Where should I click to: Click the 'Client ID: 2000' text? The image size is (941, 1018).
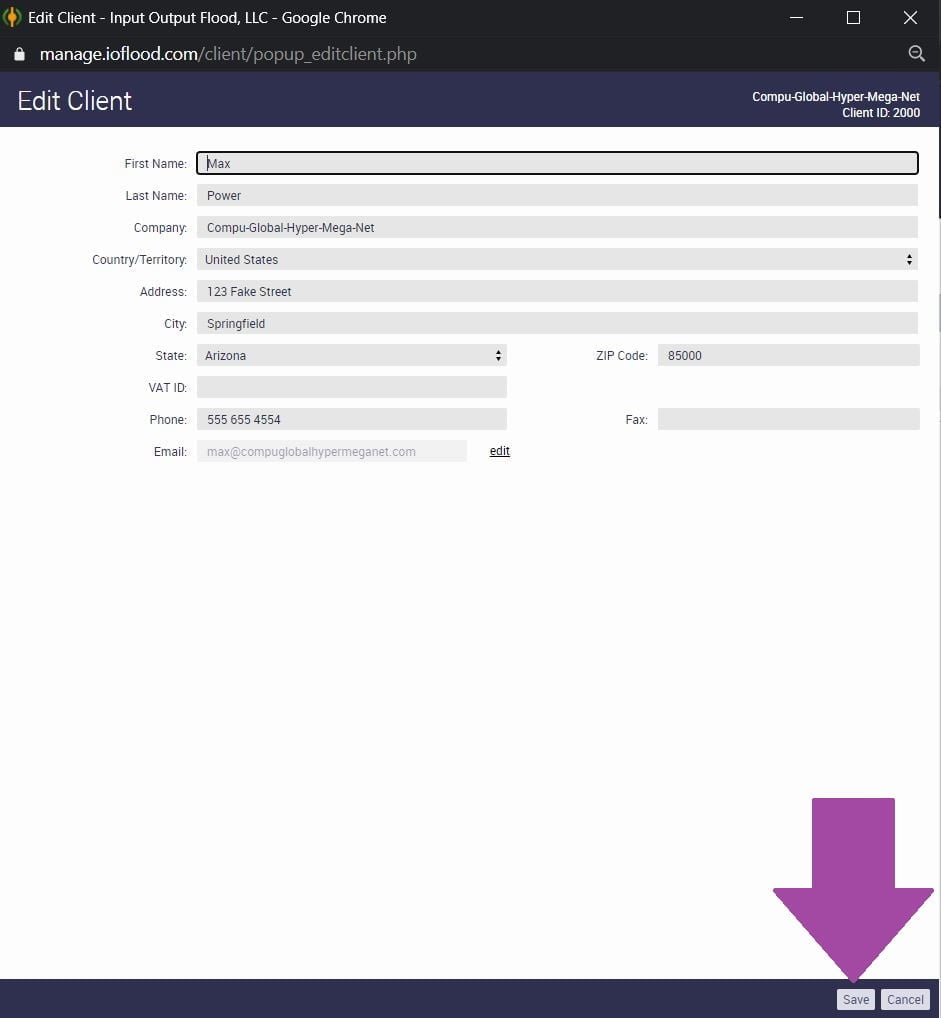pyautogui.click(x=881, y=113)
